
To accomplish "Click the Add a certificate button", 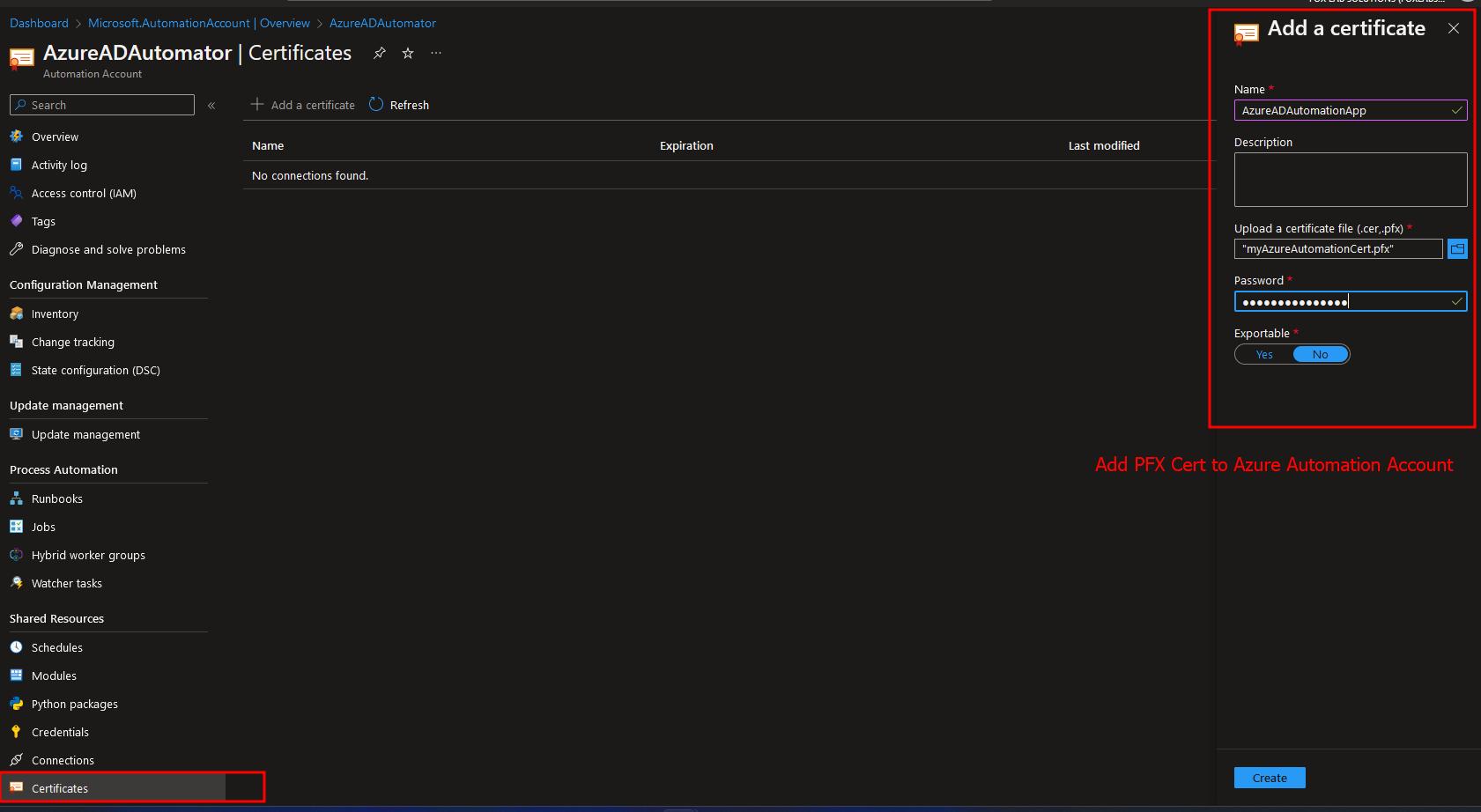I will pos(303,105).
